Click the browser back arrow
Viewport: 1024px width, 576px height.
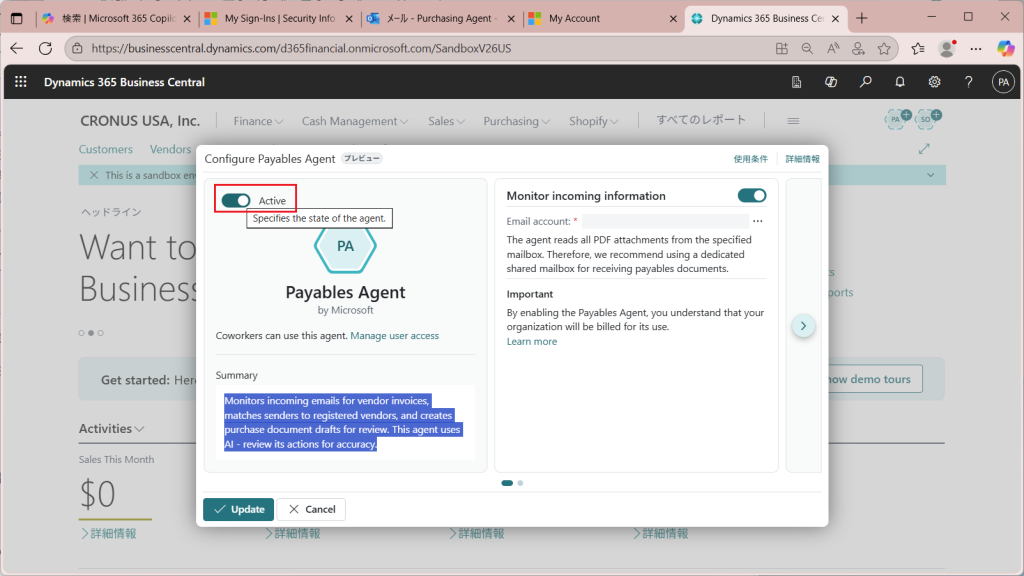pos(17,48)
